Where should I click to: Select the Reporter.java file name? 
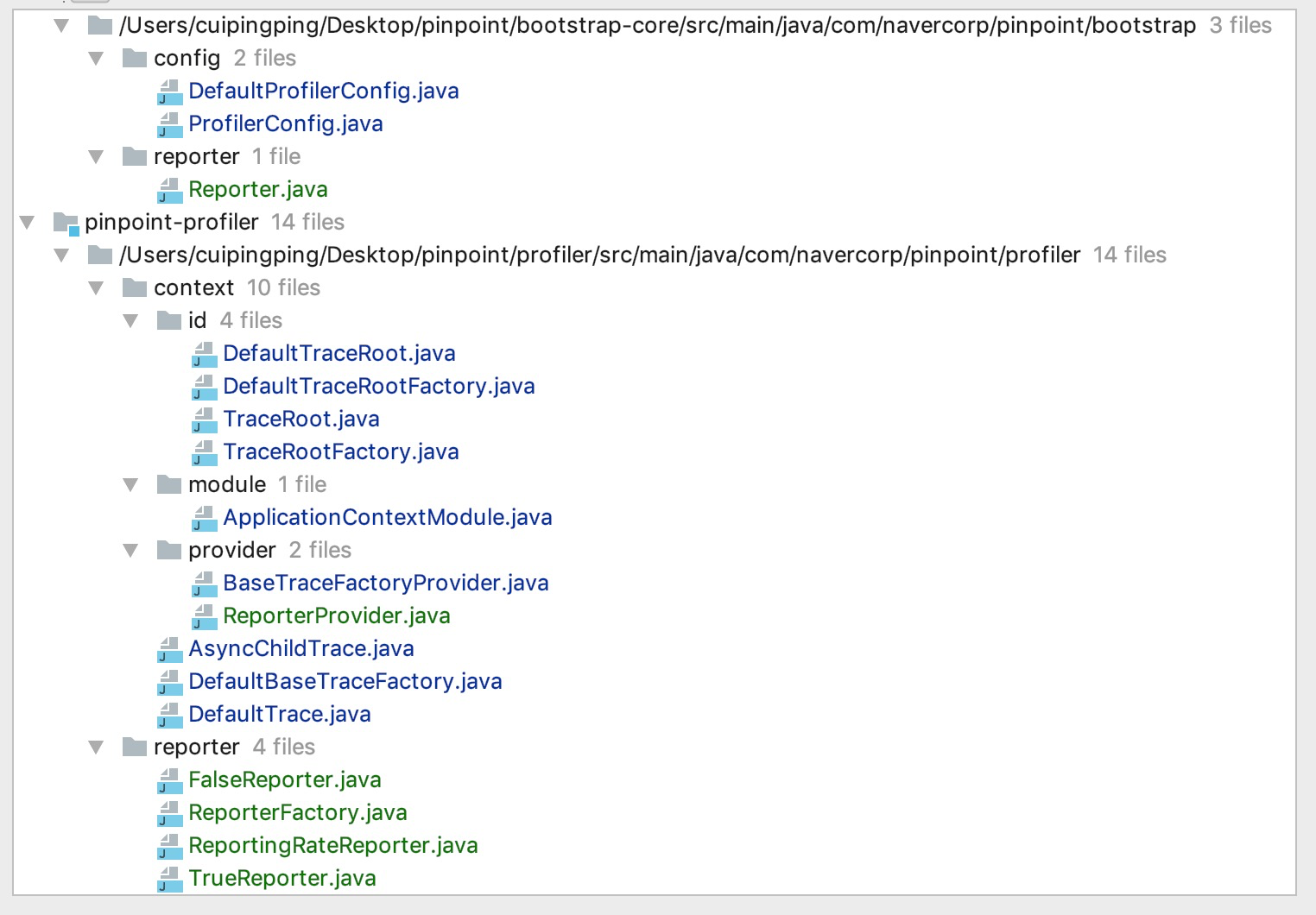[x=258, y=189]
